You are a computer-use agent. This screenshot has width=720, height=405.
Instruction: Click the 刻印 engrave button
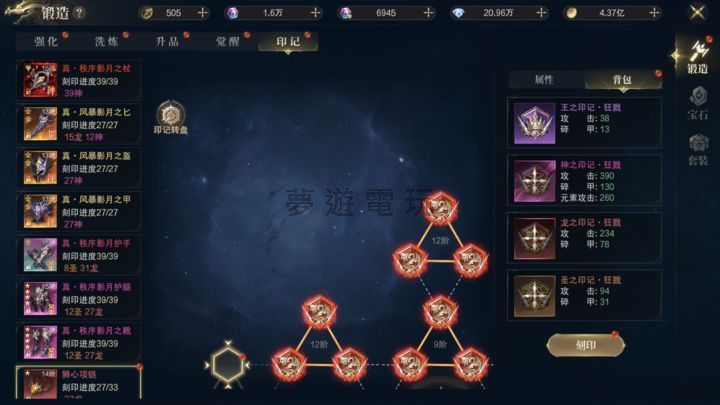pos(585,345)
